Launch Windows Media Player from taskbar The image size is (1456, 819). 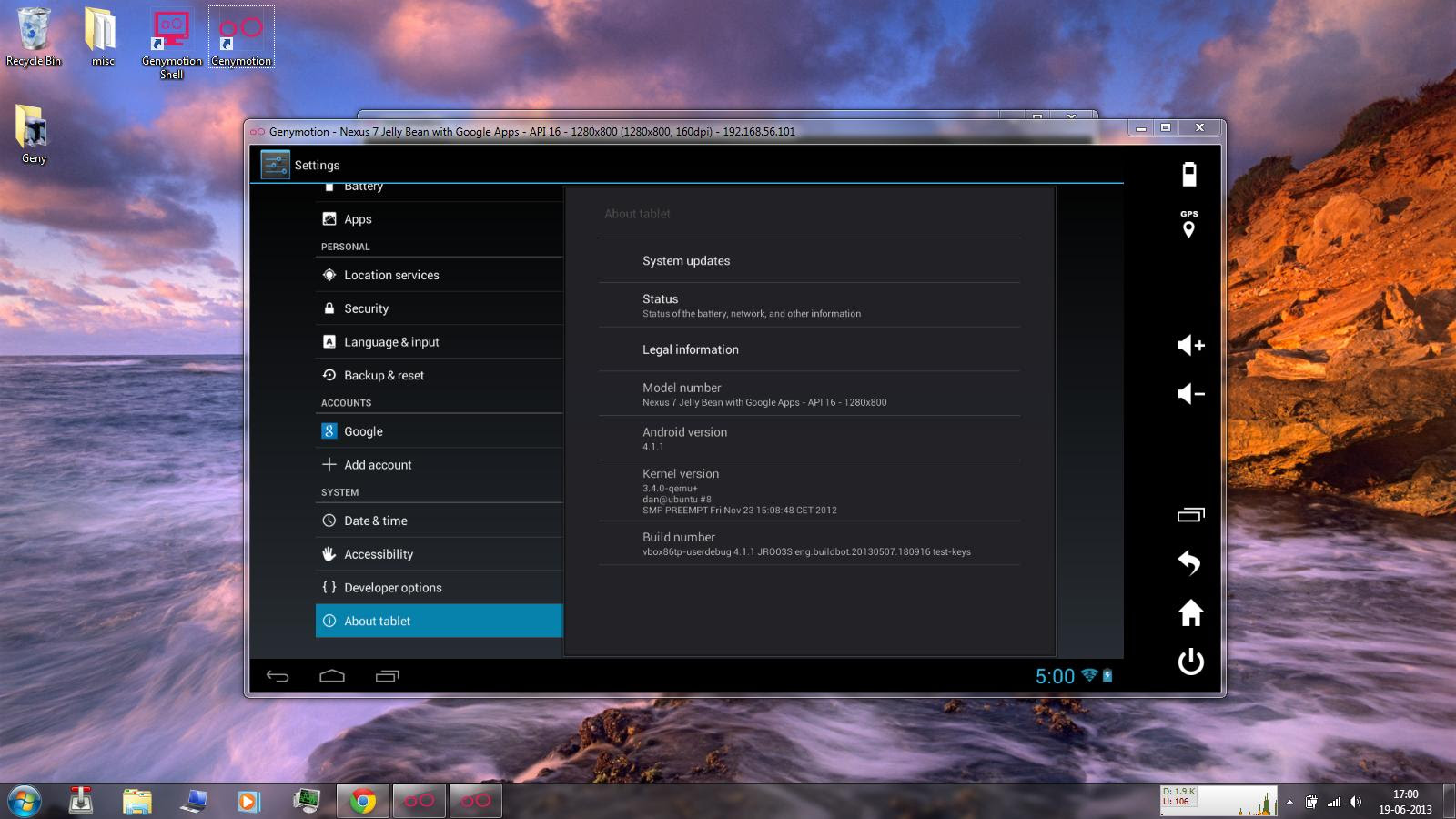(248, 801)
